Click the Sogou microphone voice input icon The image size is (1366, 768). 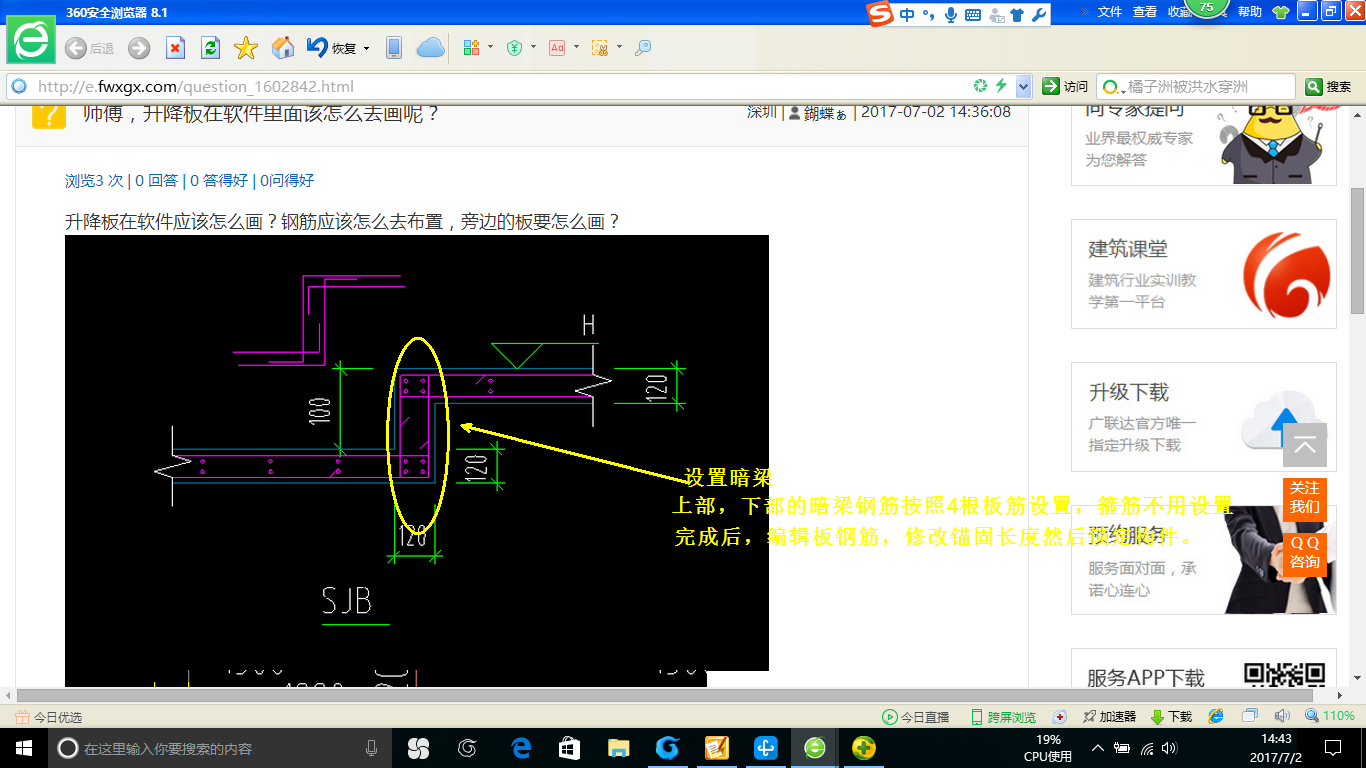950,14
